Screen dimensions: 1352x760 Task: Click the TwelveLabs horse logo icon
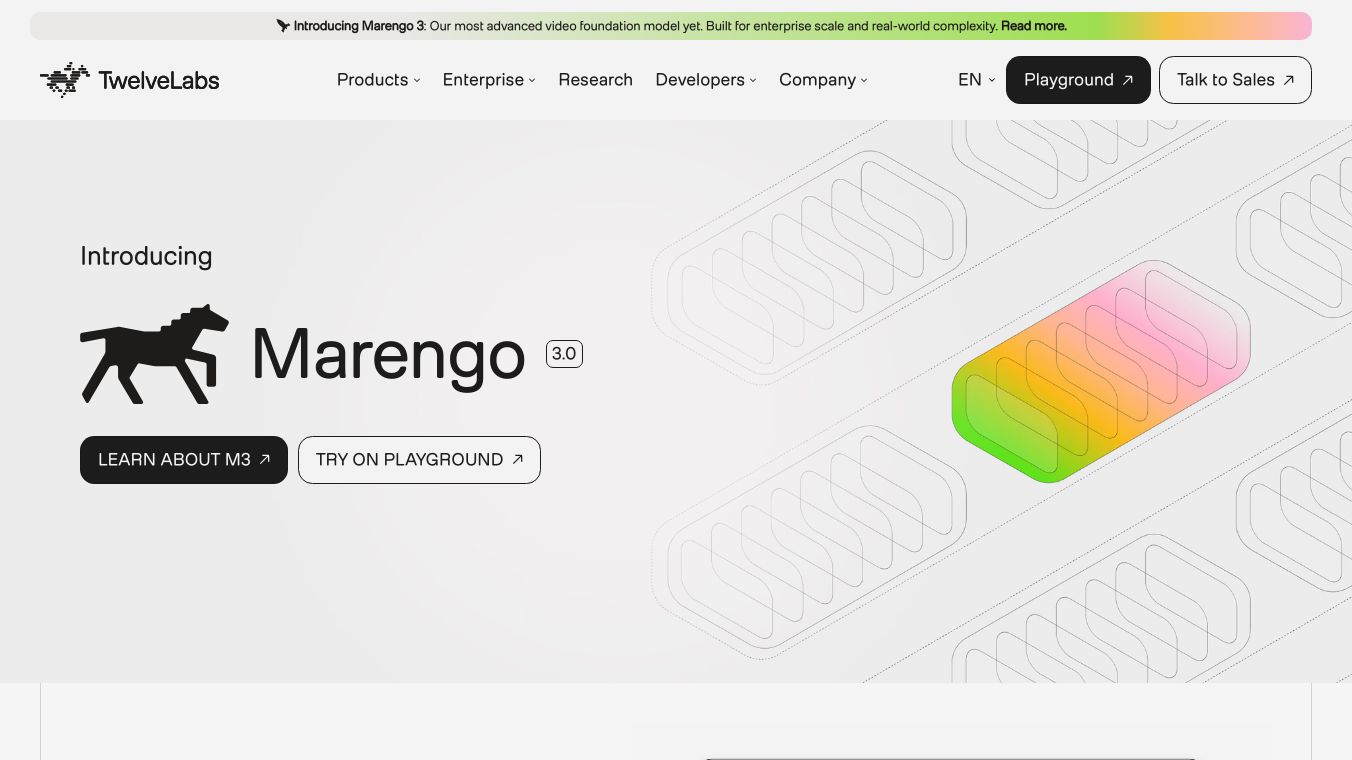pos(65,80)
